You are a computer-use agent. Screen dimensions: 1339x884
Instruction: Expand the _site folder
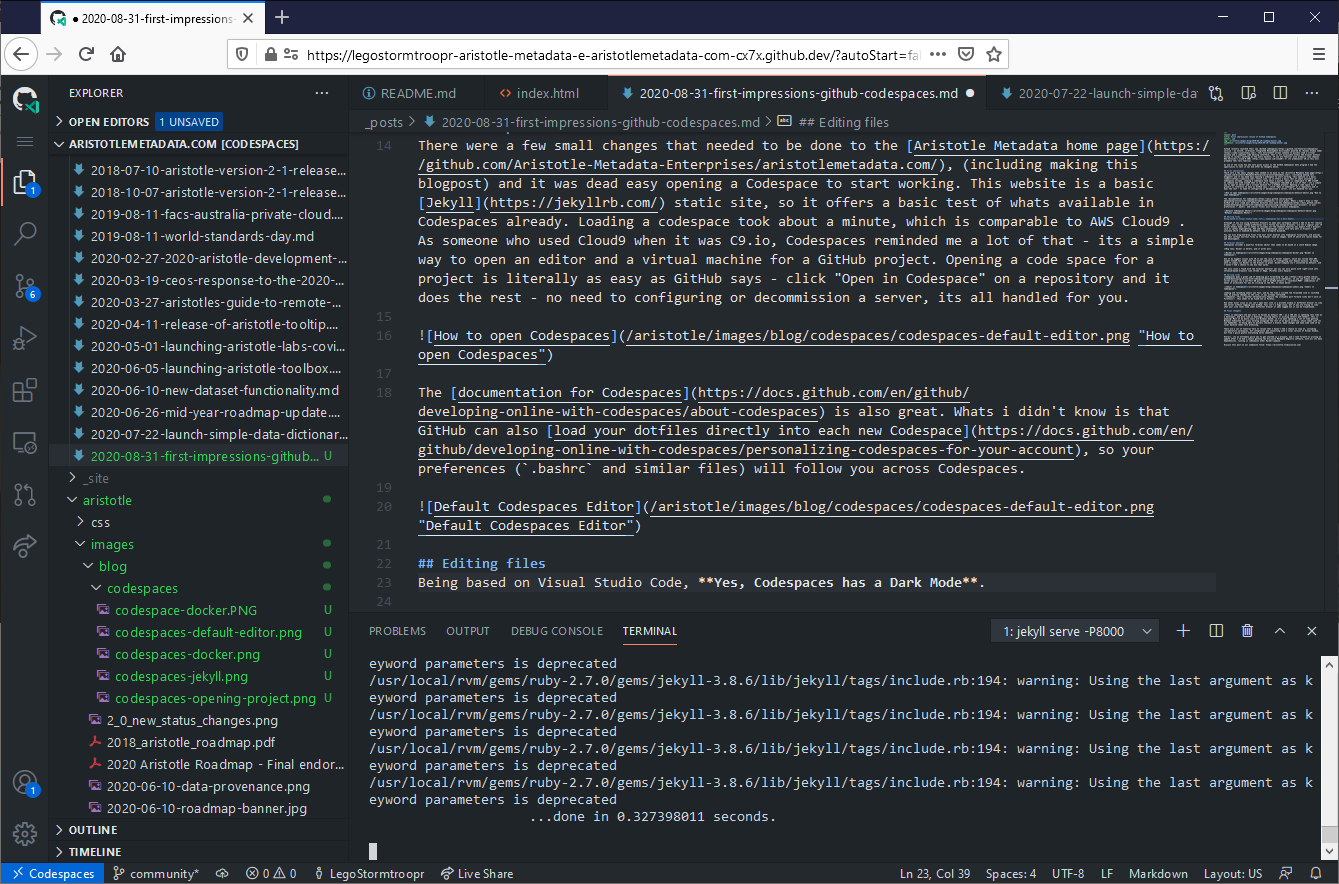[x=200, y=478]
